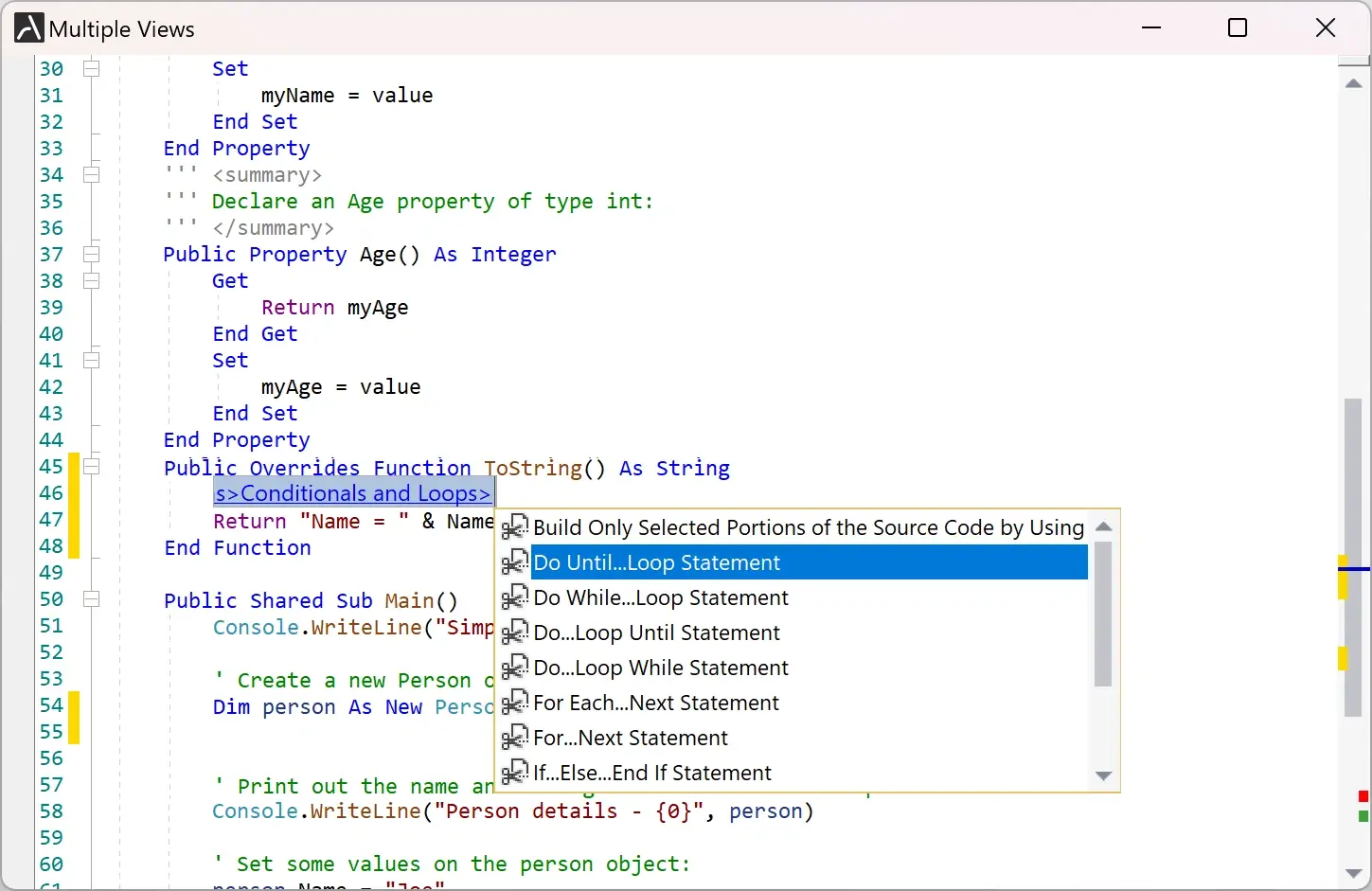Click the scissors icon beside "For...Next Statement"
This screenshot has height=891, width=1372.
point(515,737)
